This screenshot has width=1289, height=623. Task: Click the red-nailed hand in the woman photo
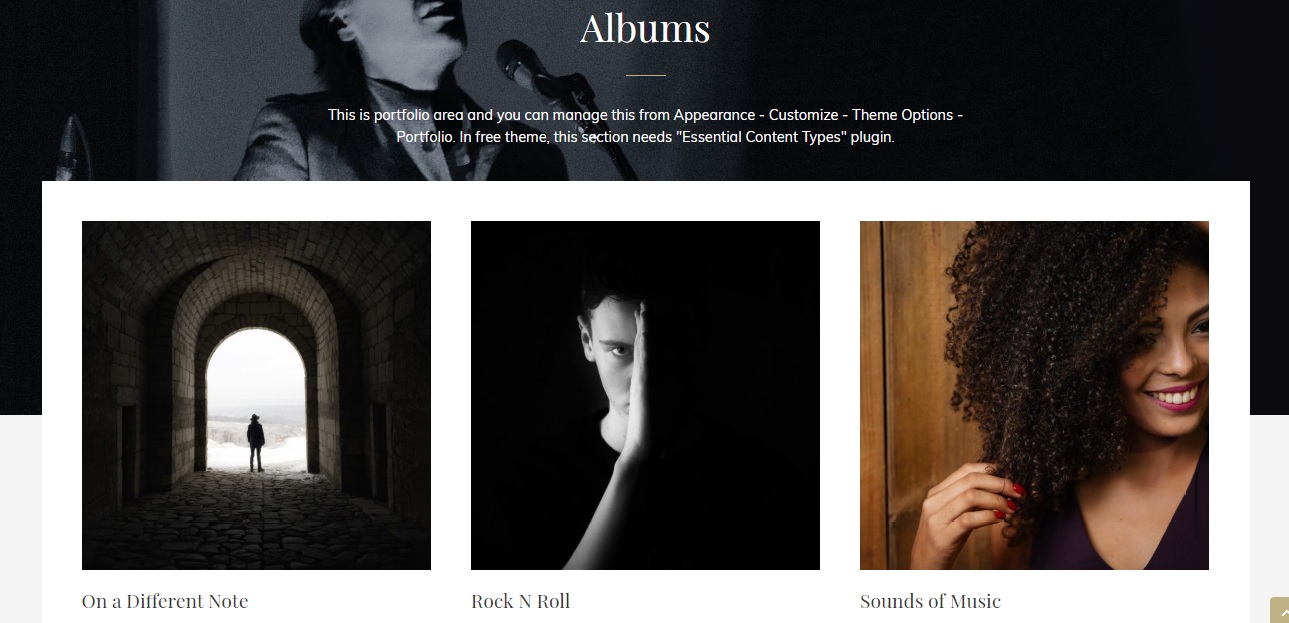(x=975, y=500)
